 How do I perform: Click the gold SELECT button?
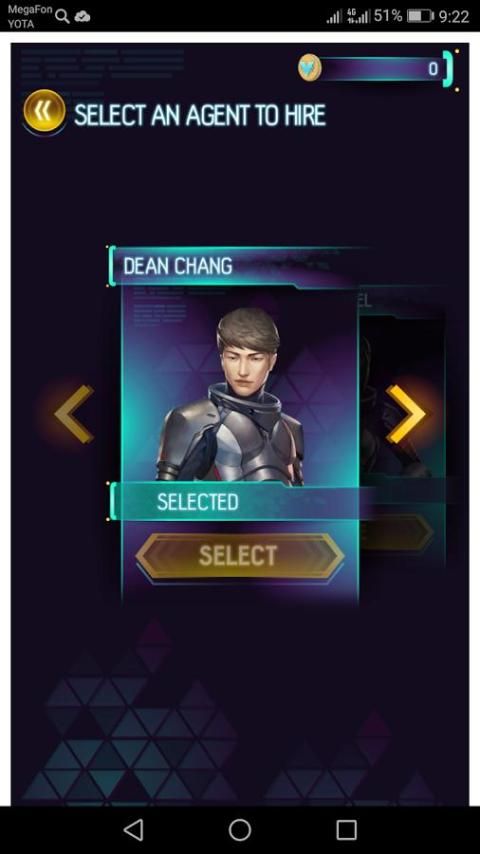240,556
